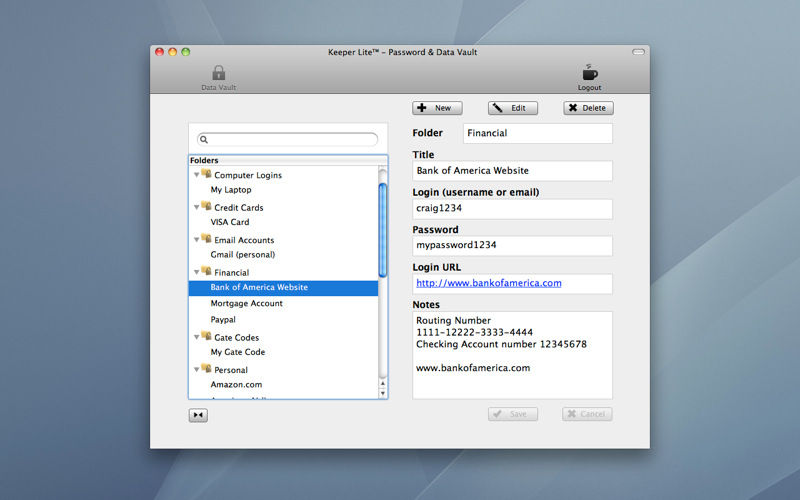This screenshot has width=800, height=500.
Task: Click the Logout coffee cup icon
Action: click(x=589, y=73)
